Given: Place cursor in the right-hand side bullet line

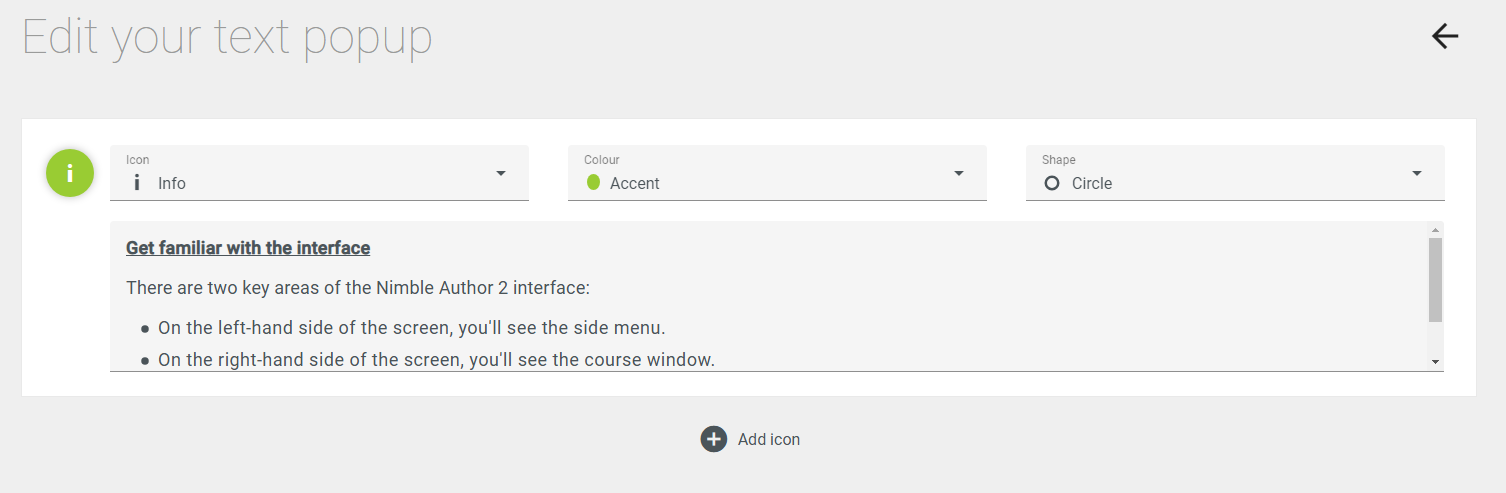Looking at the screenshot, I should click(436, 360).
